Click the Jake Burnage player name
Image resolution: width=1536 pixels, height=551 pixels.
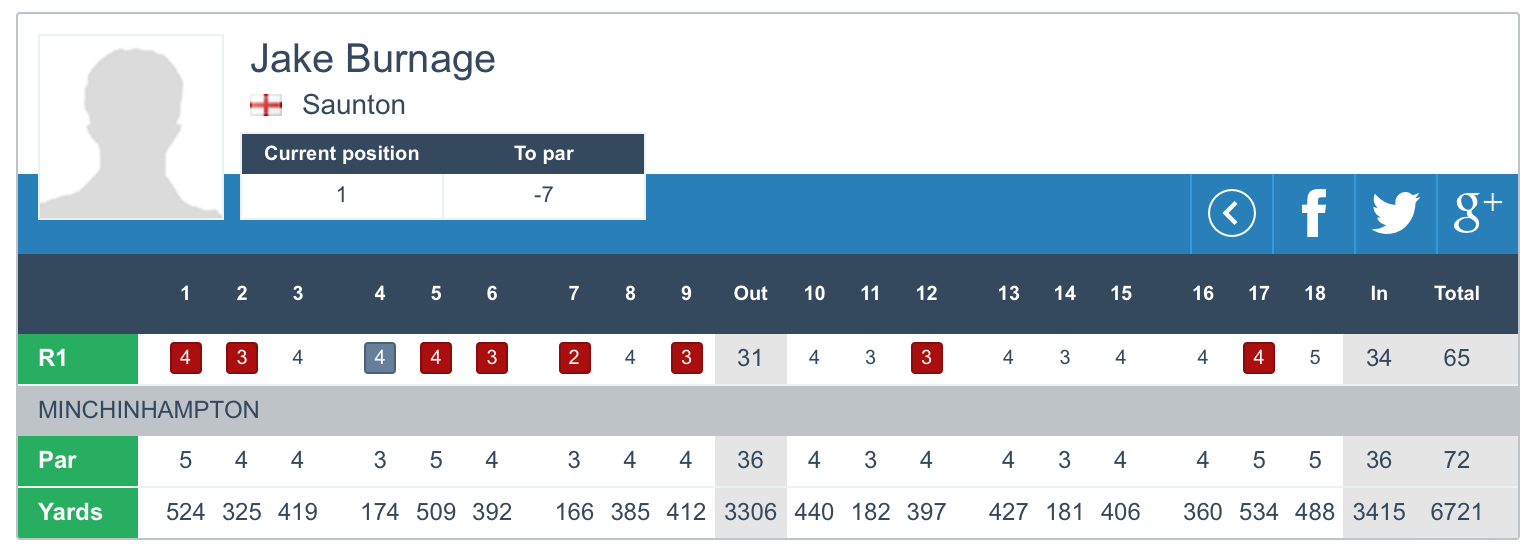coord(372,60)
